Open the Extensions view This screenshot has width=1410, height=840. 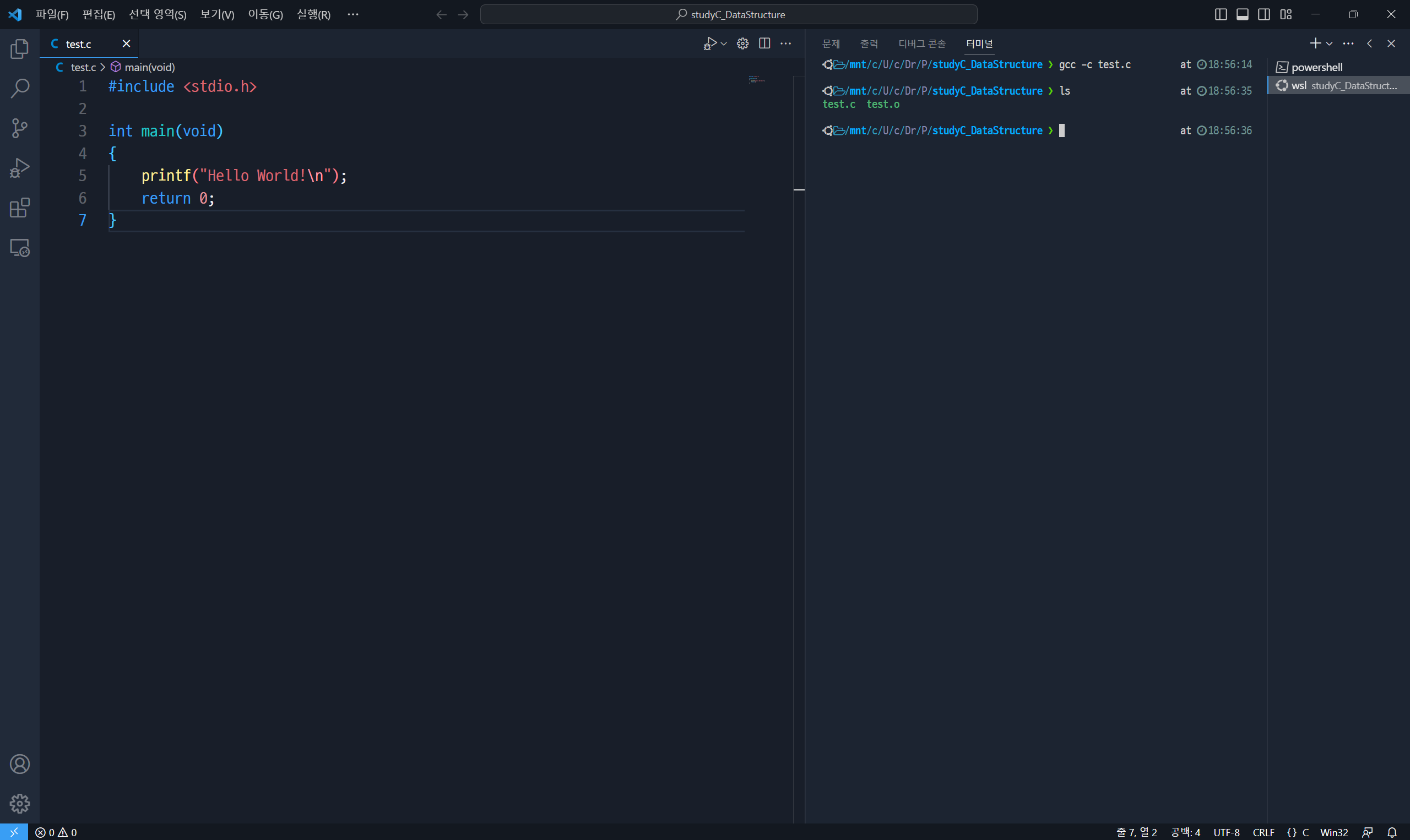(x=20, y=208)
